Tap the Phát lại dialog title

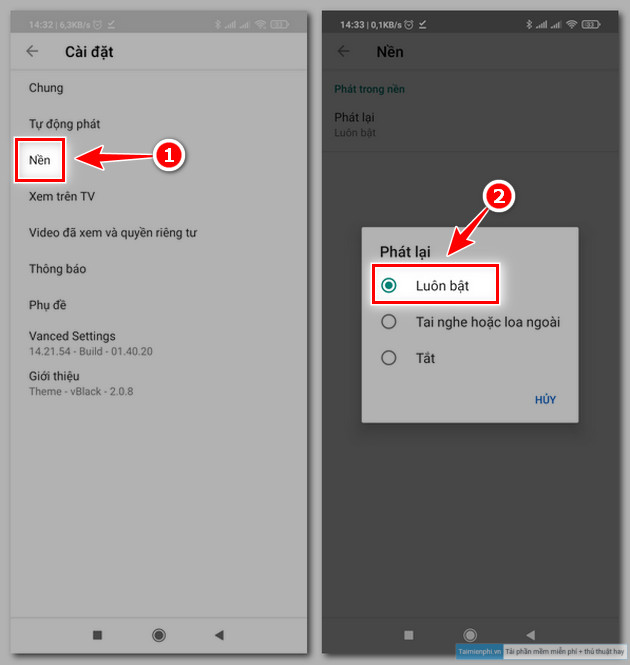[405, 251]
